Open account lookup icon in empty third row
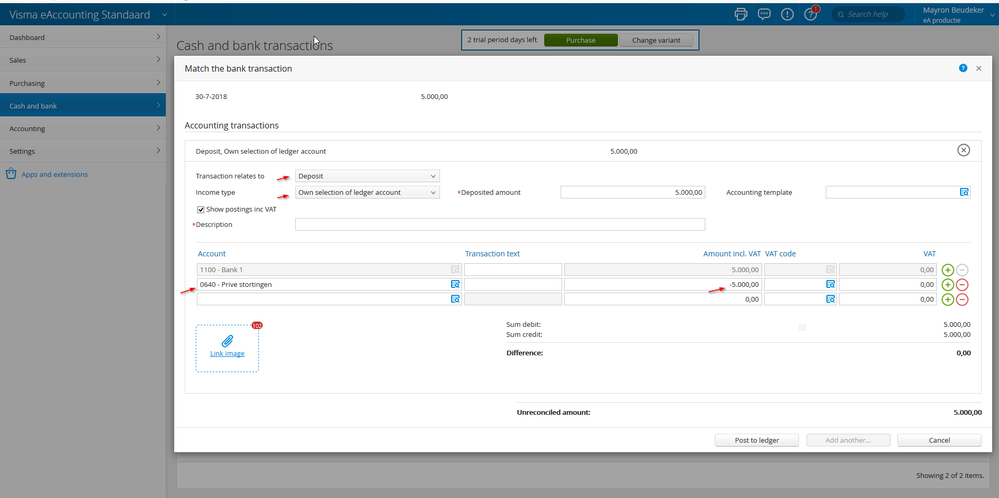The height and width of the screenshot is (498, 999). pyautogui.click(x=456, y=299)
